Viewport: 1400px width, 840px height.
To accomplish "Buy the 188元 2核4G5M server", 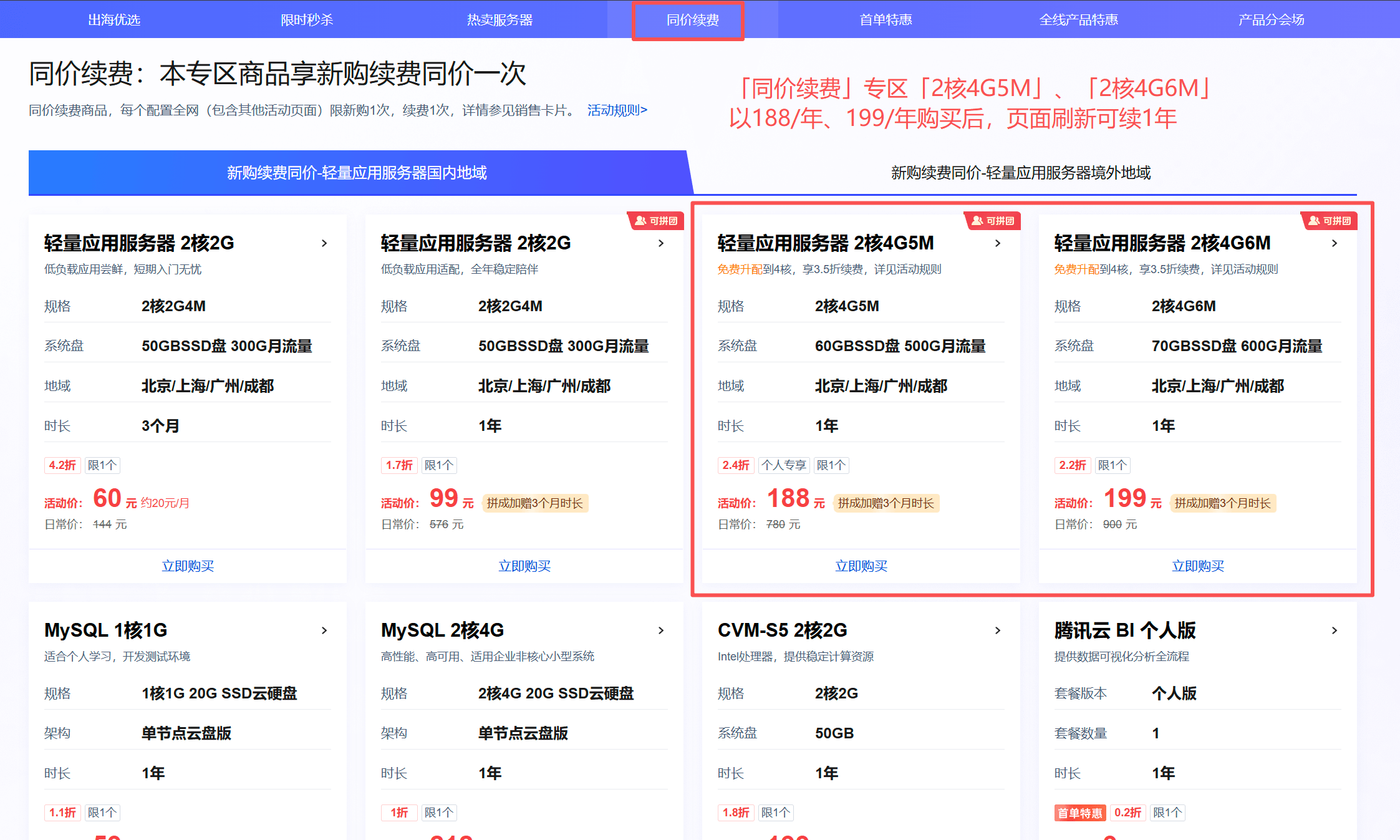I will pos(861,566).
